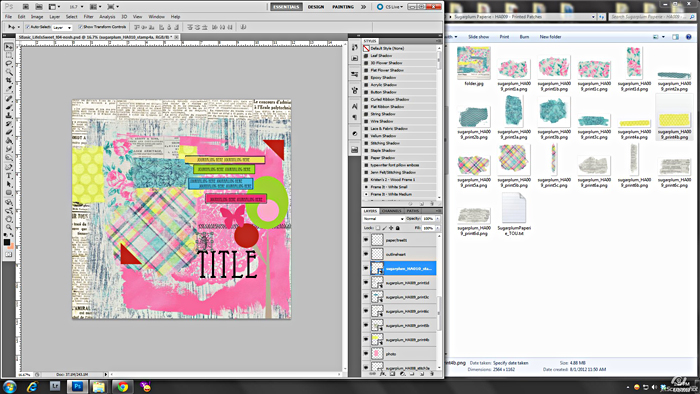Screen dimensions: 700x394
Task: Select the Hand tool
Action: [x=8, y=220]
